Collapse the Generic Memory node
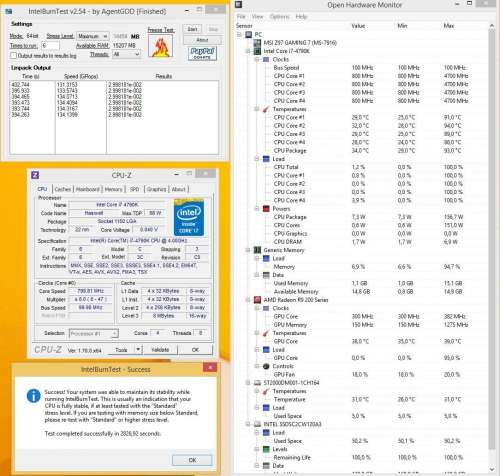 click(x=248, y=250)
